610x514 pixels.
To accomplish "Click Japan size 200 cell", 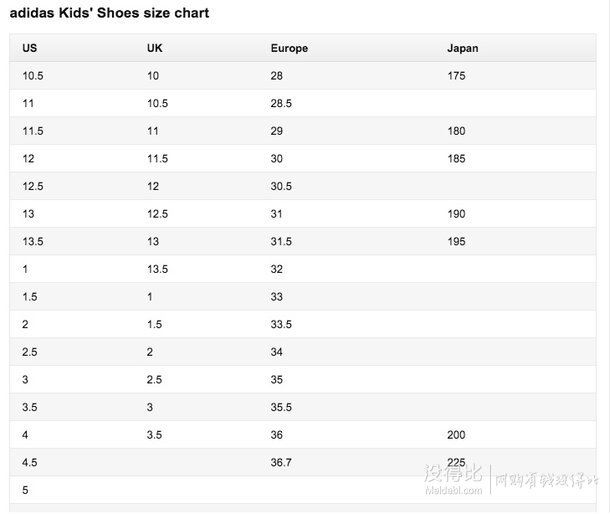I will [x=456, y=435].
